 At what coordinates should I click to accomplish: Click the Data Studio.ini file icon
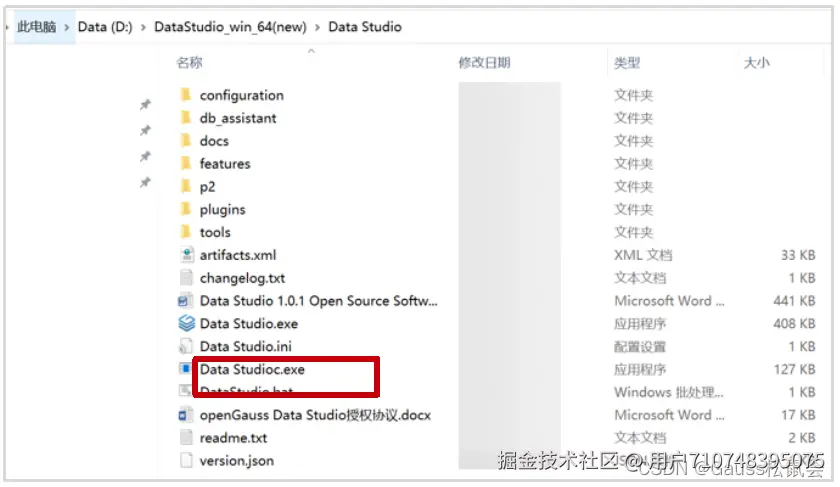click(186, 346)
